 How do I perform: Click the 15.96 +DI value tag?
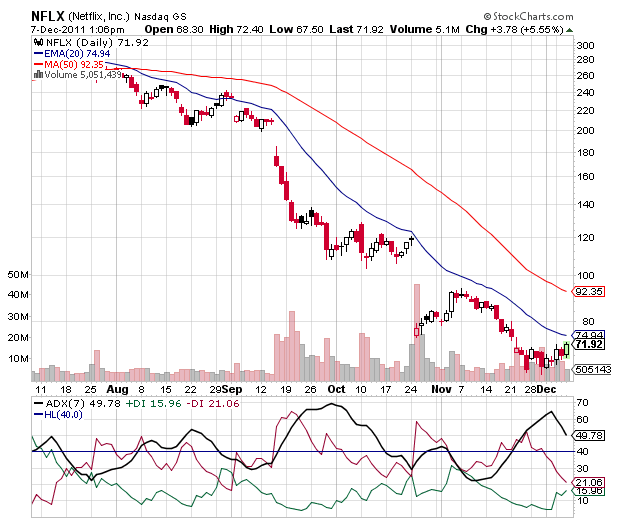(588, 491)
